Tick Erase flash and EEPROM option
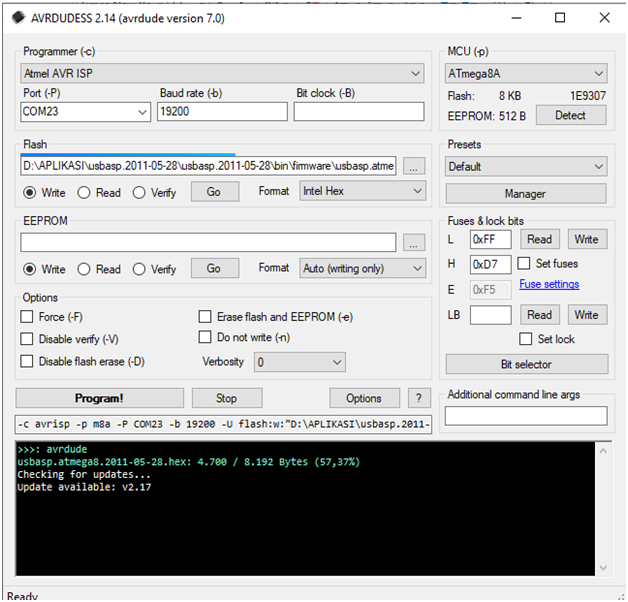This screenshot has height=602, width=628. pyautogui.click(x=207, y=317)
